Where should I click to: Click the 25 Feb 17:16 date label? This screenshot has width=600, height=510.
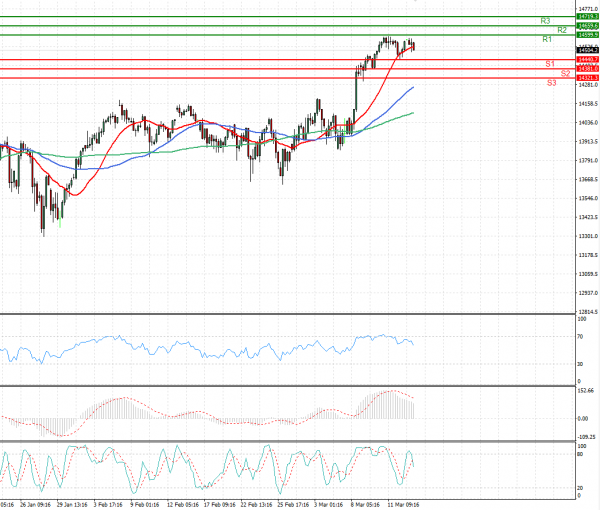point(293,505)
